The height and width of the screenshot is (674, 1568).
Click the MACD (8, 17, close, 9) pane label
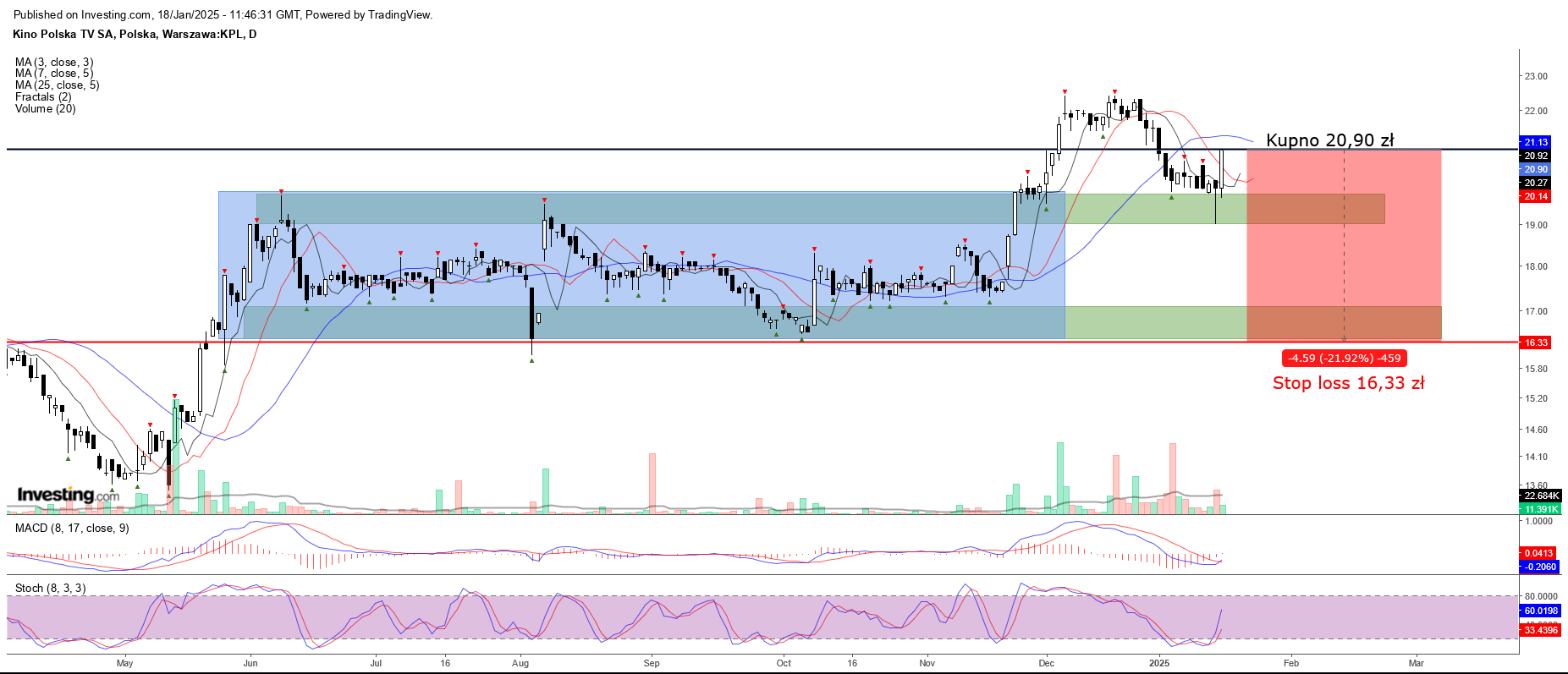point(72,528)
